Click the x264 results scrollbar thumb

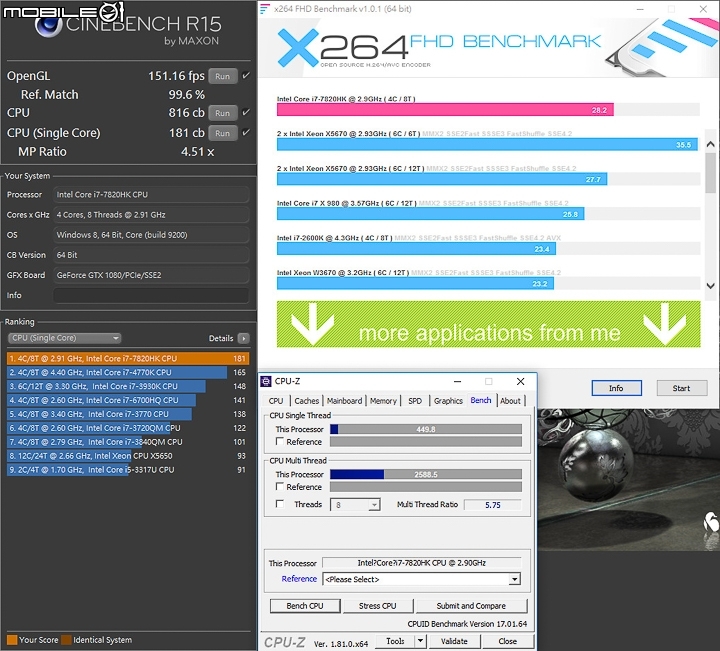[710, 173]
